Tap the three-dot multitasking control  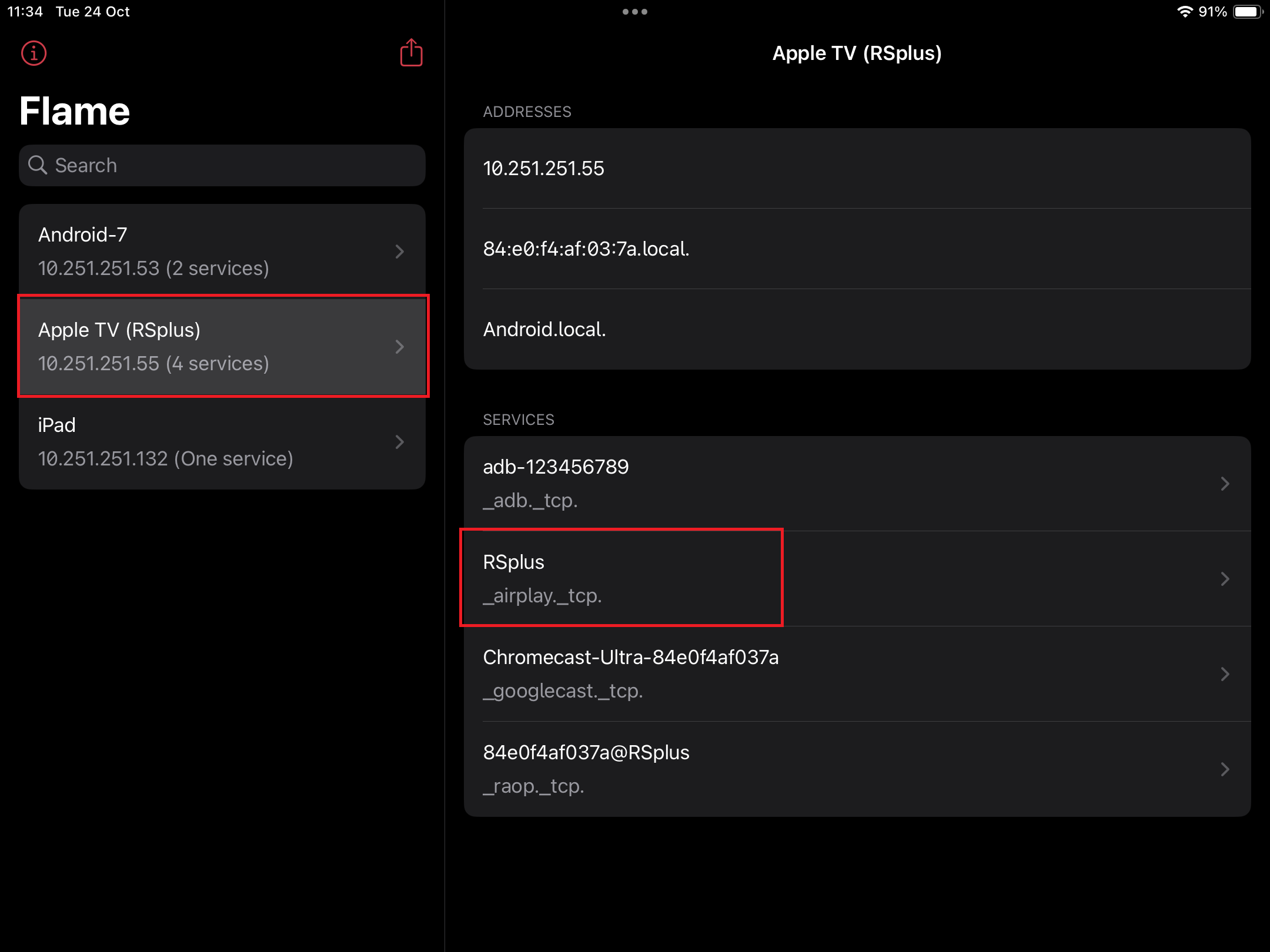[635, 12]
